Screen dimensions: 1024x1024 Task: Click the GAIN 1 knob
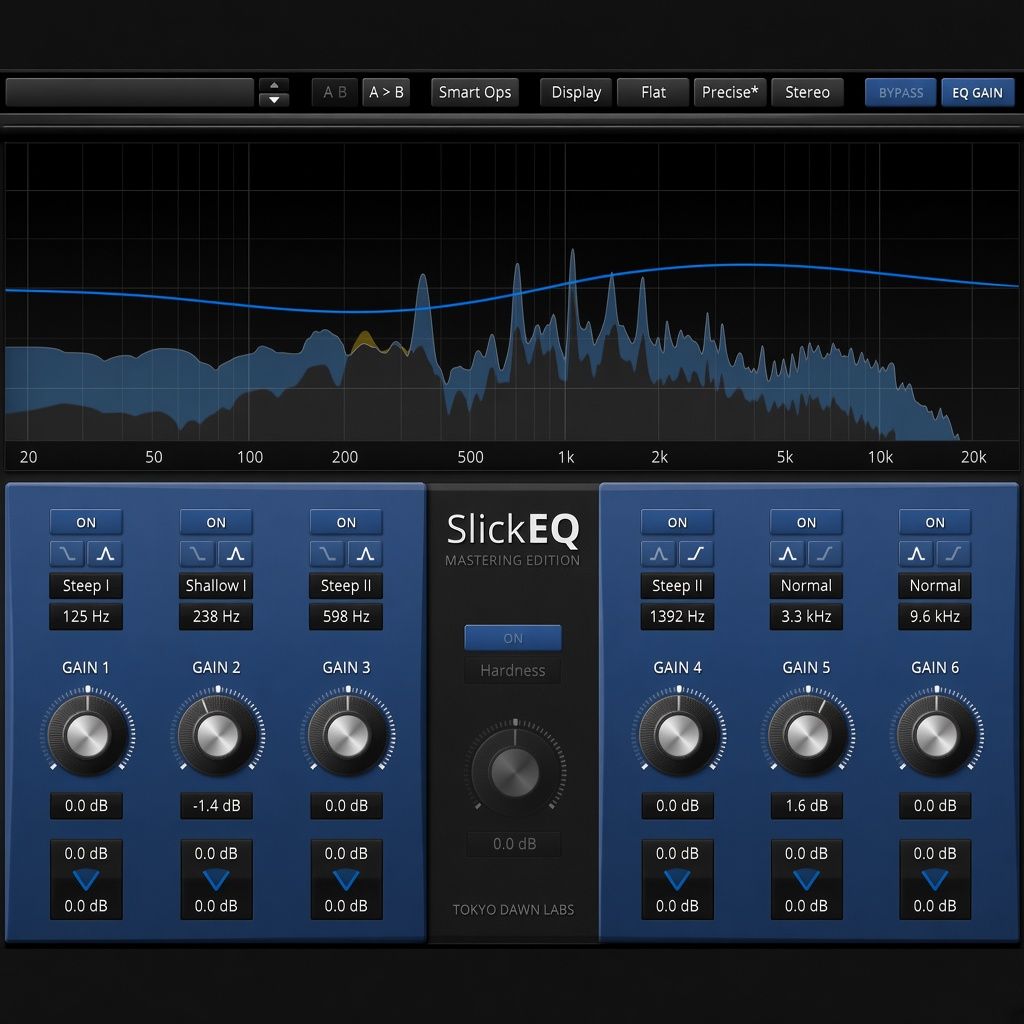(88, 735)
